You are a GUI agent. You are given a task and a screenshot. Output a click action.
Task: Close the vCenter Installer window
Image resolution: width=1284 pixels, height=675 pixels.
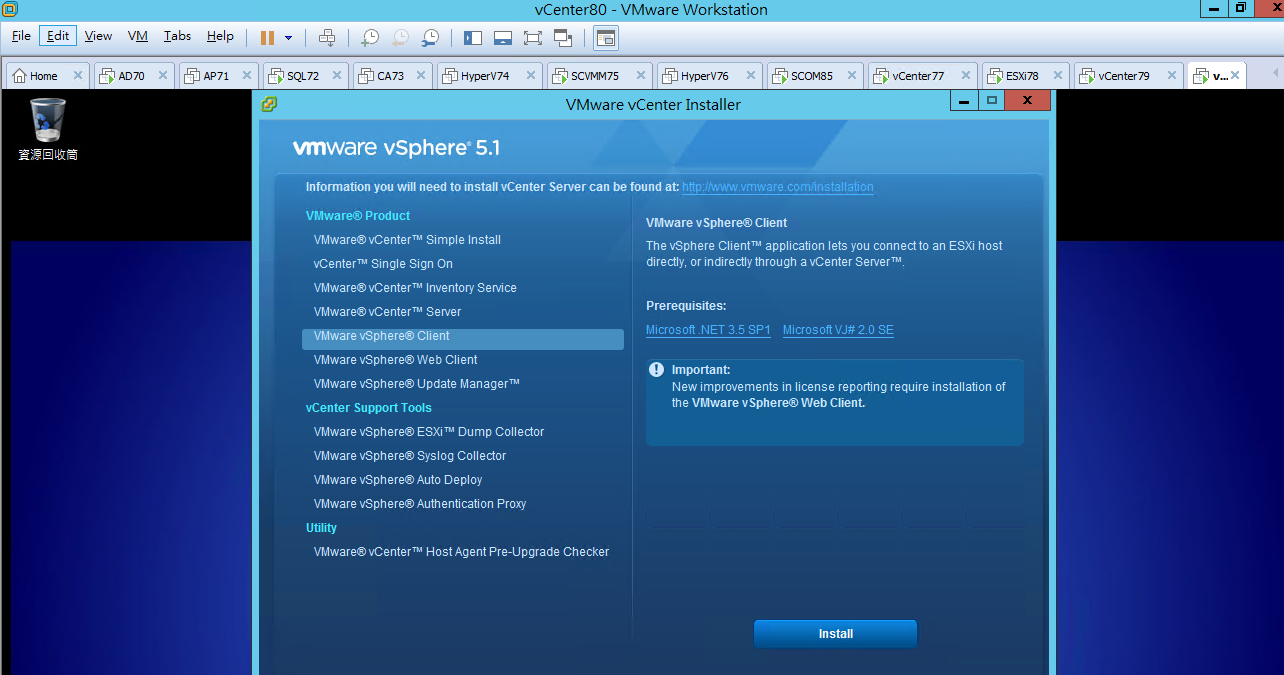[x=1027, y=101]
